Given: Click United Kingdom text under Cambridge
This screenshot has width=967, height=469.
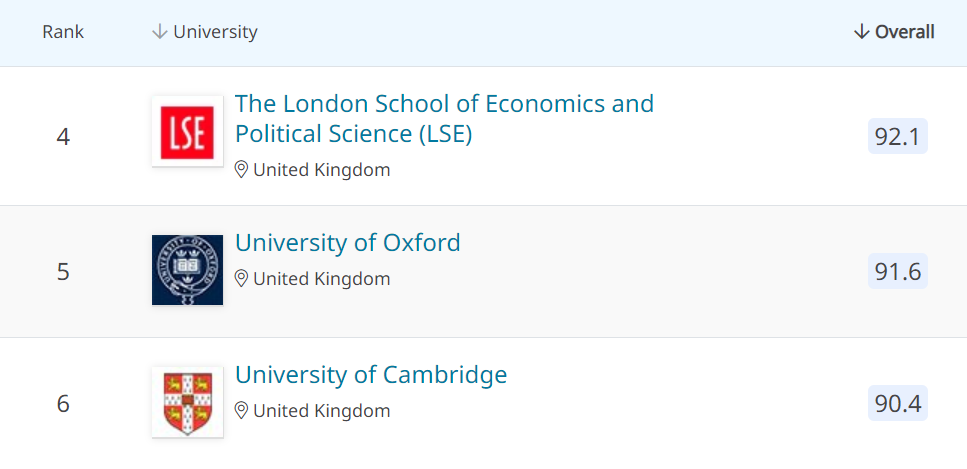Looking at the screenshot, I should 322,410.
